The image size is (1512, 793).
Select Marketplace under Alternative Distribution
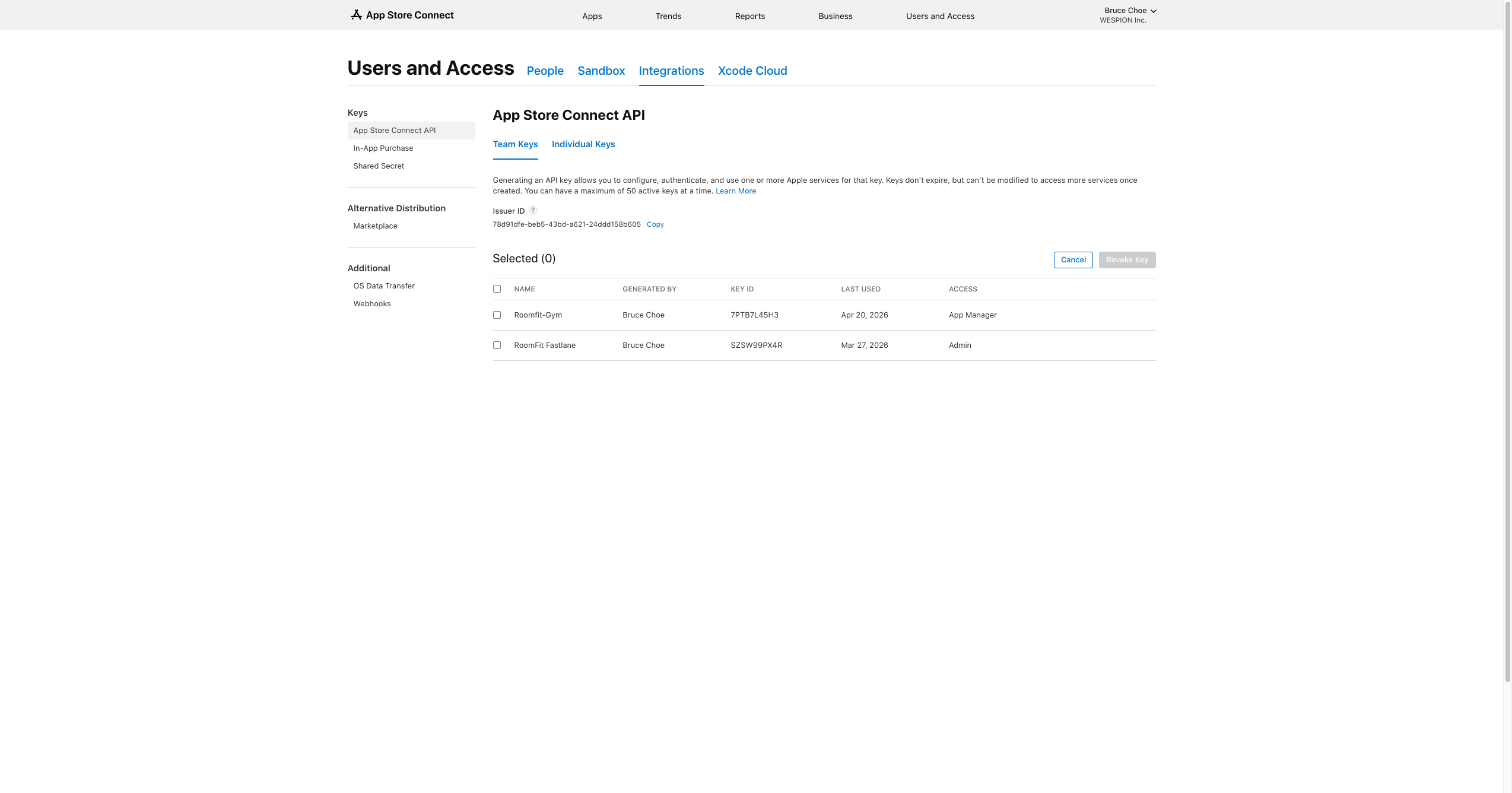point(375,226)
